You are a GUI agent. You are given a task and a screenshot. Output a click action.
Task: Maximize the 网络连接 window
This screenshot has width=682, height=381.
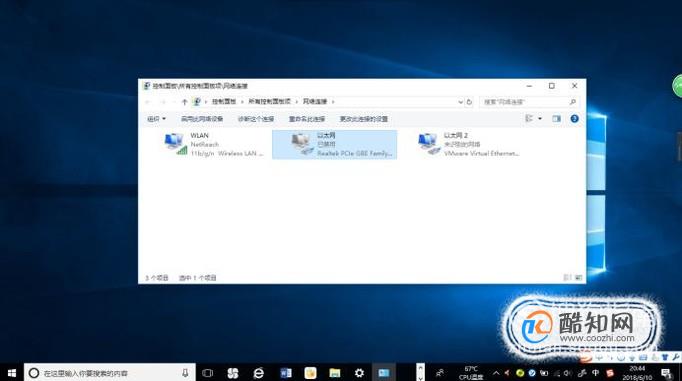point(552,86)
